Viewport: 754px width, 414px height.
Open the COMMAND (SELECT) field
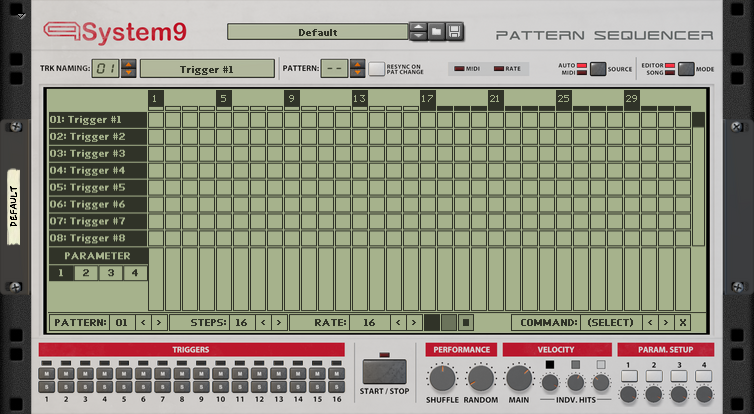tap(611, 323)
